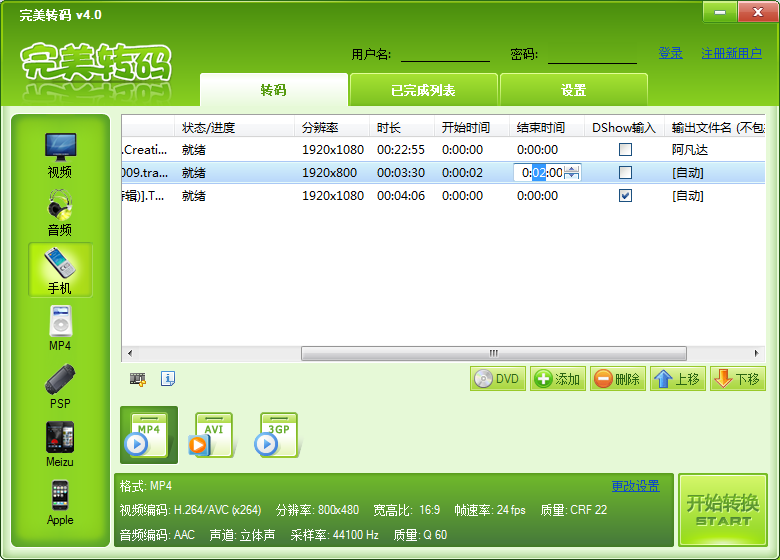Choose the MP4 output format icon
Screen dimensions: 780x560
[149, 435]
